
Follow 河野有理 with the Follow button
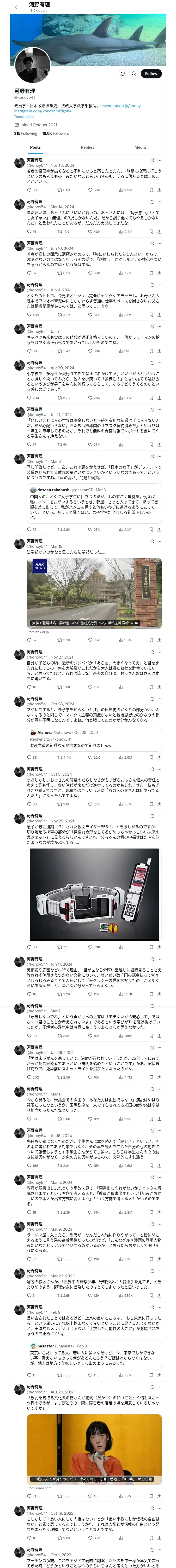pyautogui.click(x=151, y=74)
